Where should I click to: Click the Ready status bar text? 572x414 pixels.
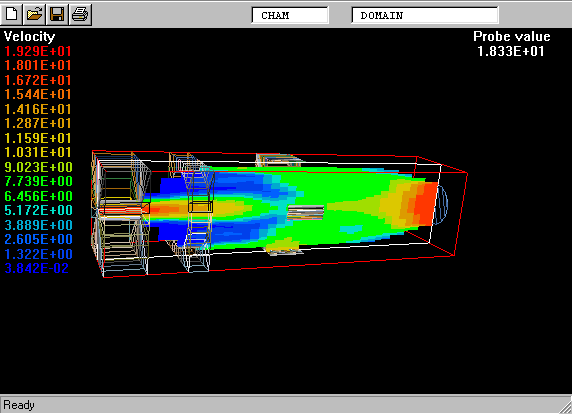tap(19, 405)
